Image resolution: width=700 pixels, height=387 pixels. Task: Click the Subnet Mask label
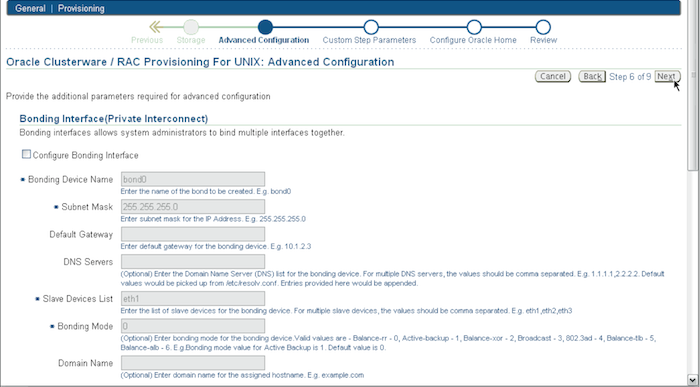[87, 207]
